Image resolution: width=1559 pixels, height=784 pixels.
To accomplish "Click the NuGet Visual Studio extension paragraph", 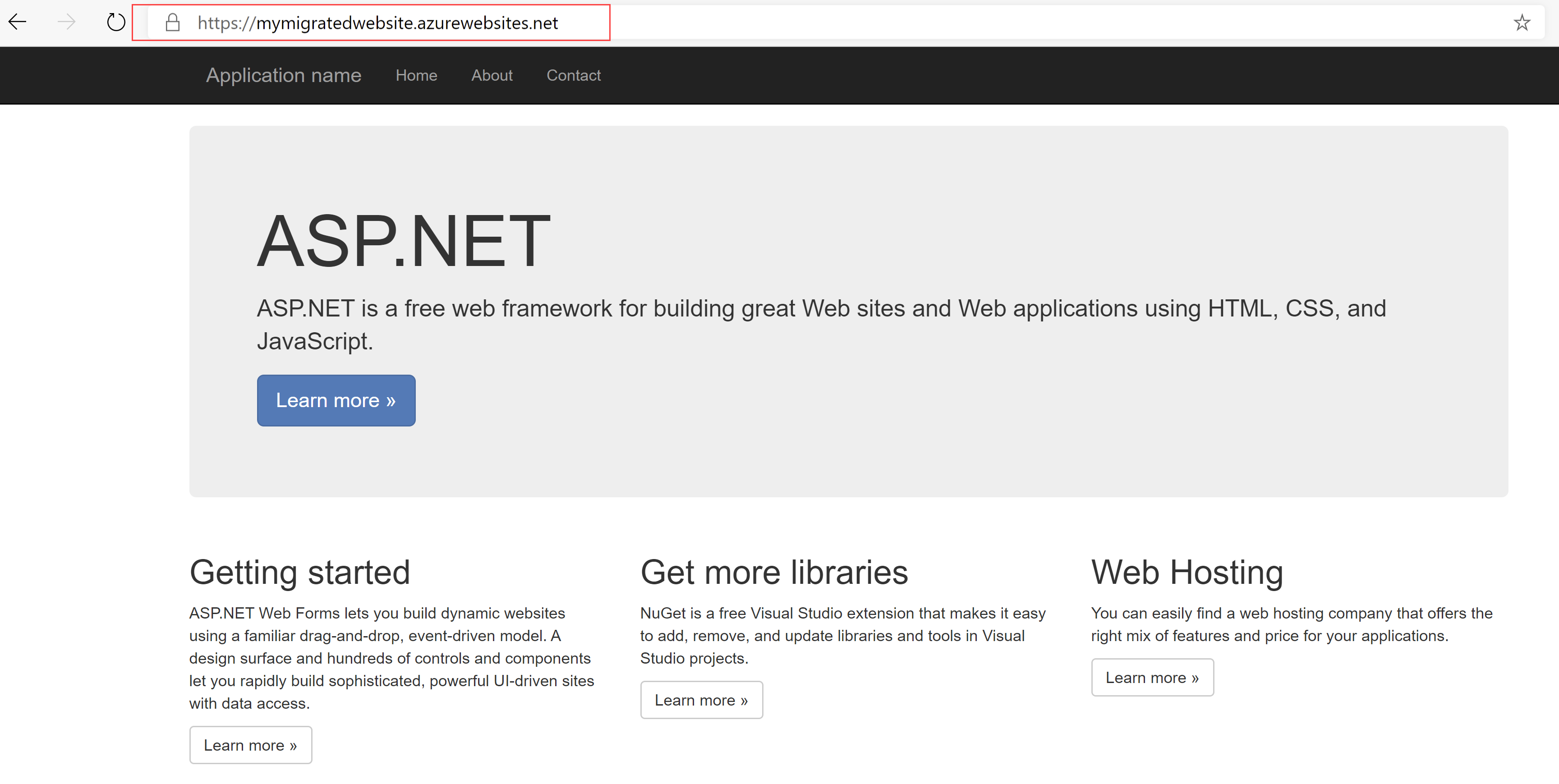I will pos(843,636).
